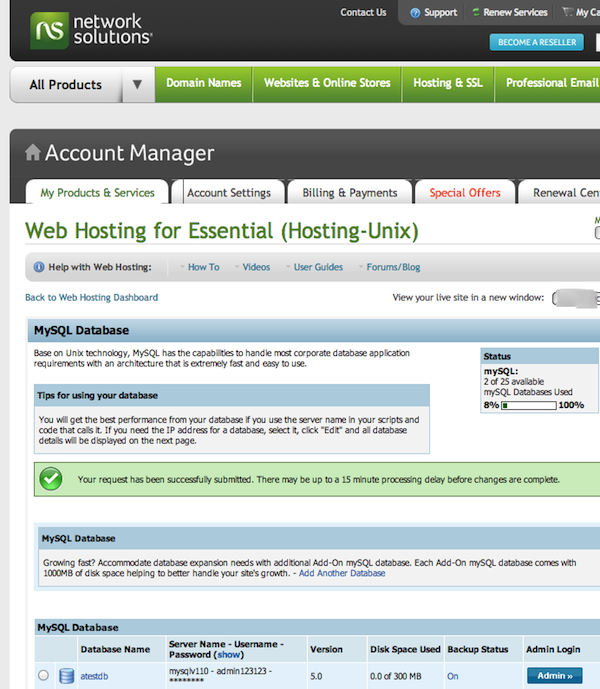The width and height of the screenshot is (600, 689).
Task: Open the User Guides dropdown
Action: point(317,267)
